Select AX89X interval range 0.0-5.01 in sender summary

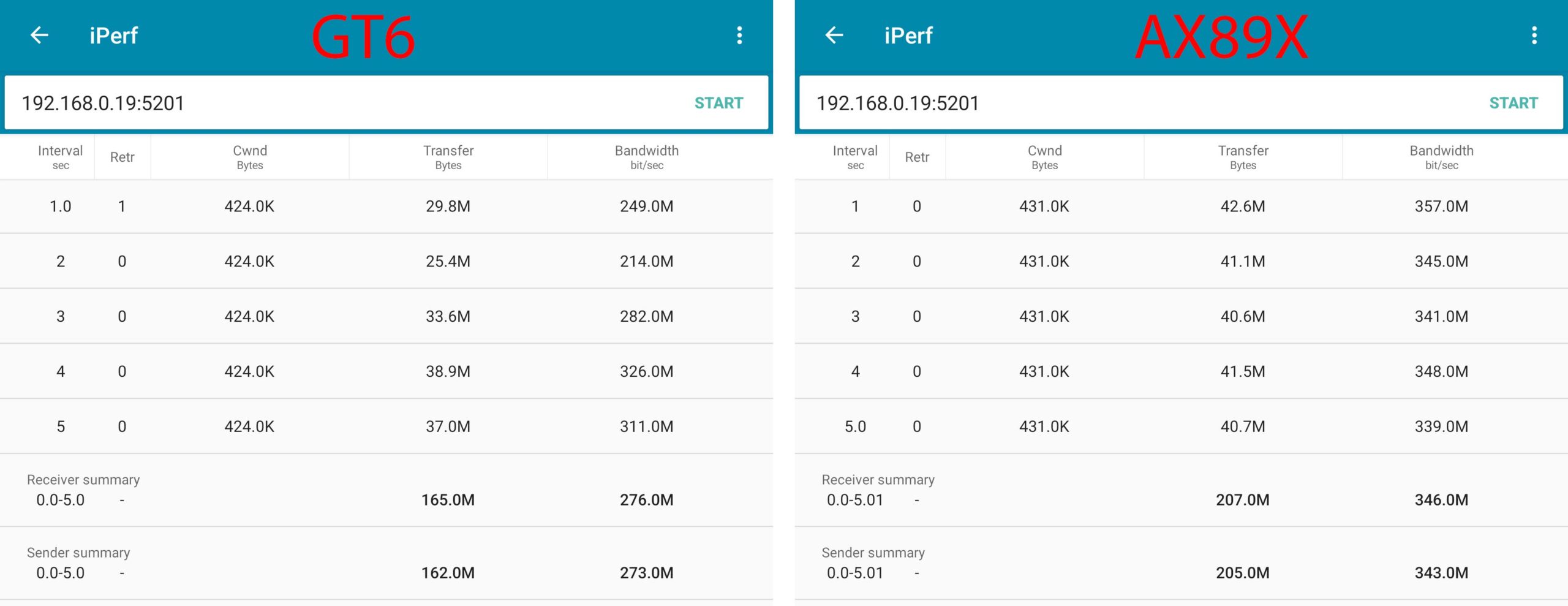(855, 573)
